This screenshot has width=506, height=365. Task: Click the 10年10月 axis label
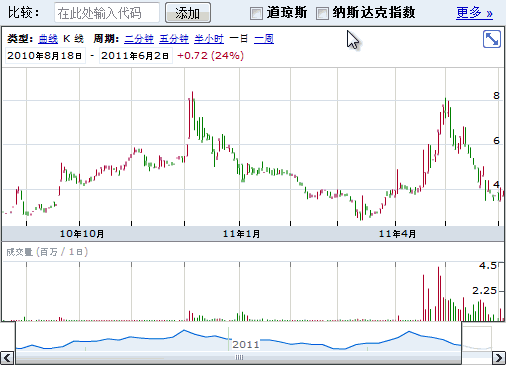[x=82, y=234]
